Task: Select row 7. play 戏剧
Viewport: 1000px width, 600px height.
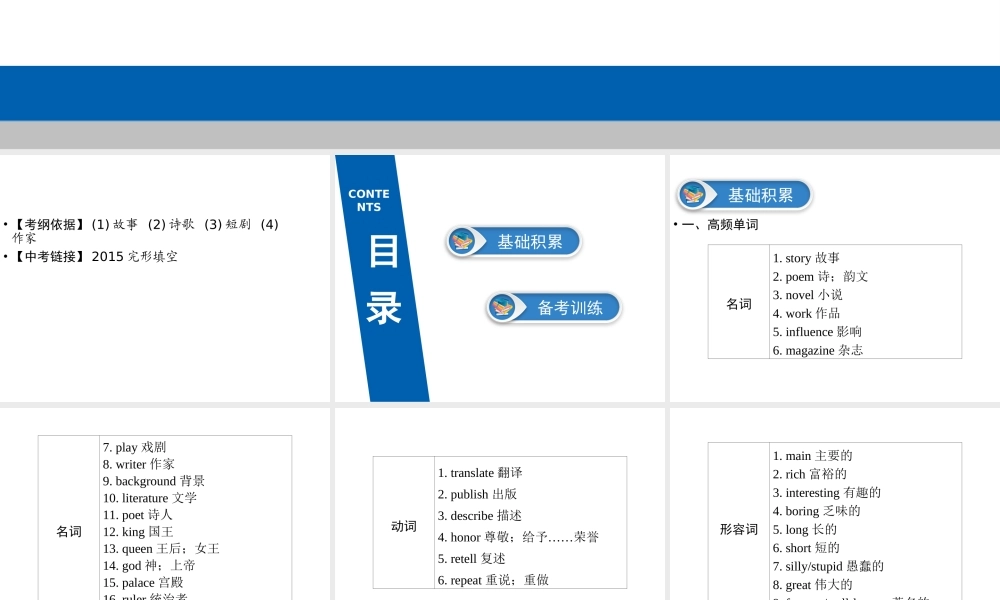Action: pyautogui.click(x=135, y=447)
